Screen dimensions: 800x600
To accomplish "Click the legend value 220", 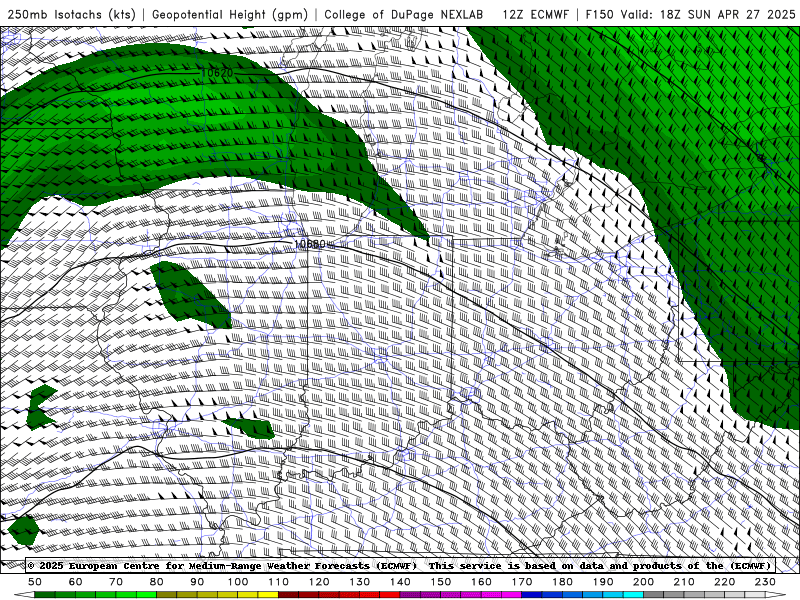I will tap(724, 582).
